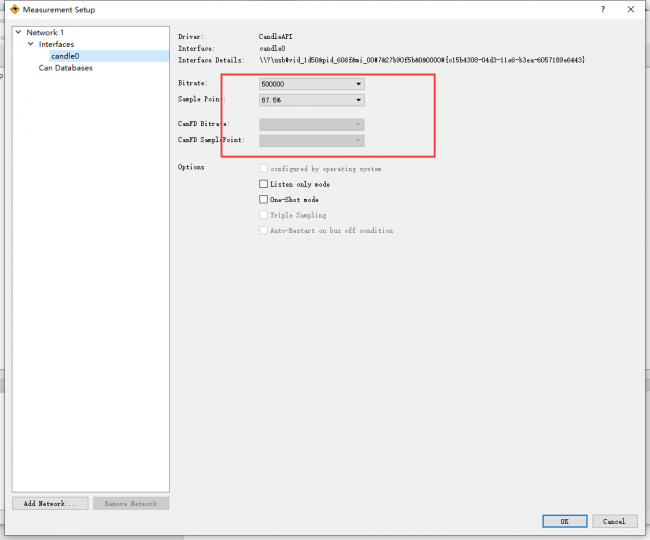Viewport: 650px width, 540px height.
Task: Select Can Databases in the tree
Action: tap(65, 68)
